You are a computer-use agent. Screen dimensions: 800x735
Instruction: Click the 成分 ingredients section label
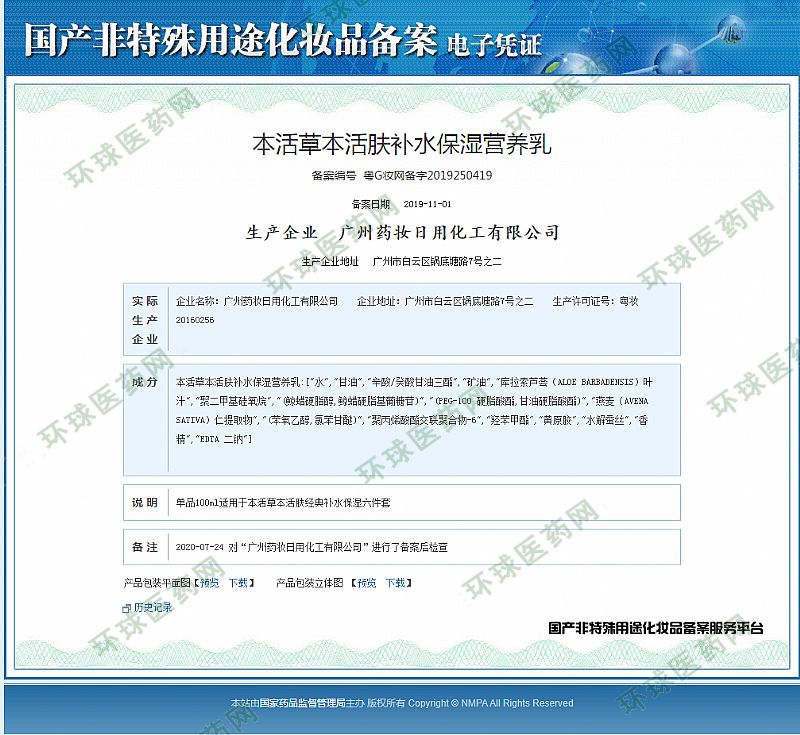[145, 383]
